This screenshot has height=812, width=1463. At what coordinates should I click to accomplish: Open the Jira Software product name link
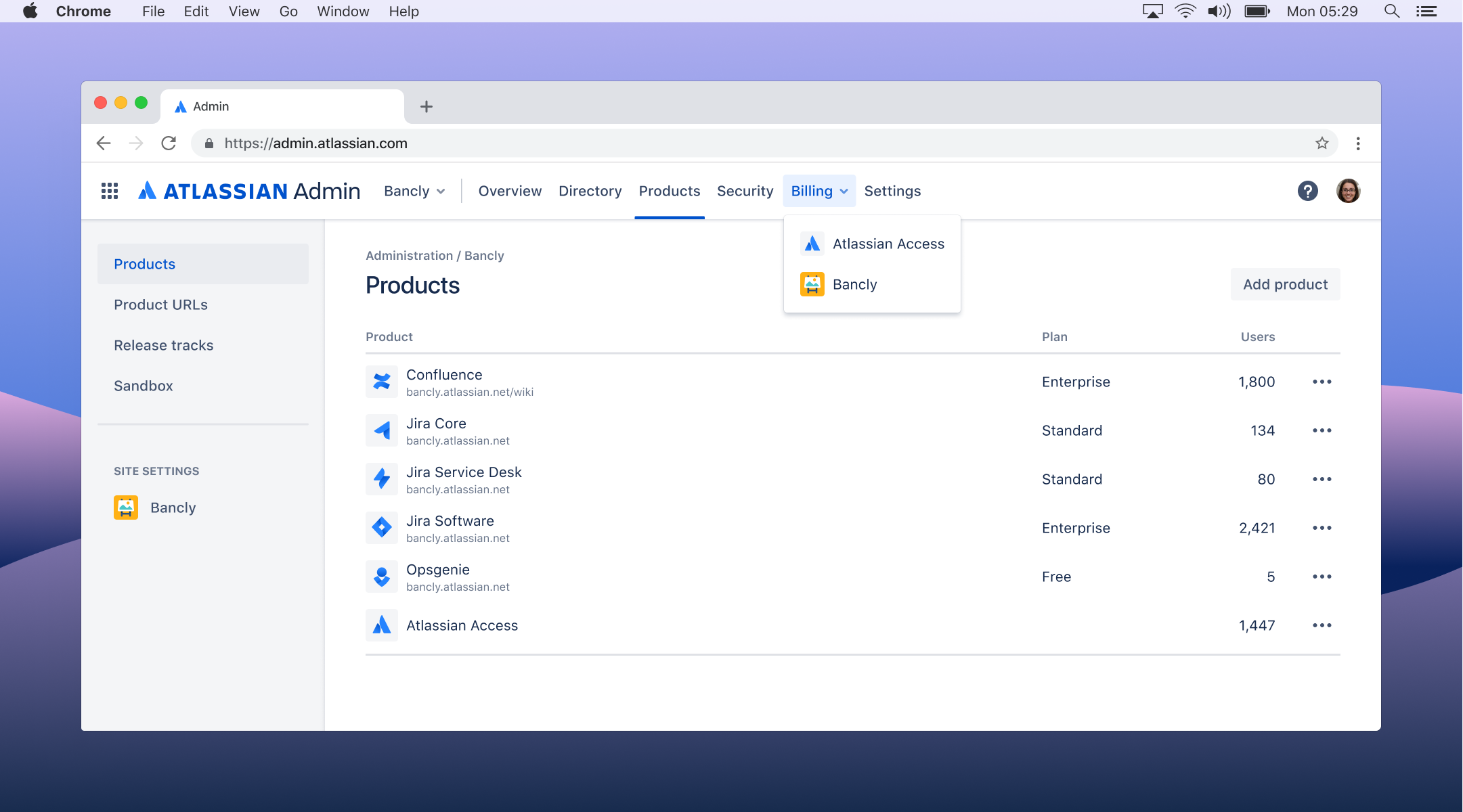pos(450,521)
